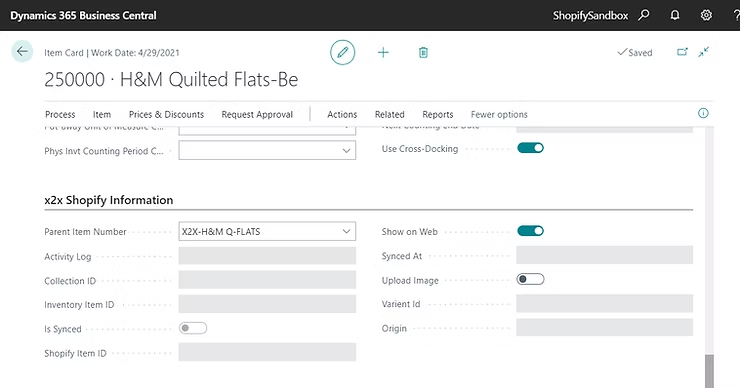Click the collapse page arrows icon
The width and height of the screenshot is (740, 388).
pos(704,52)
